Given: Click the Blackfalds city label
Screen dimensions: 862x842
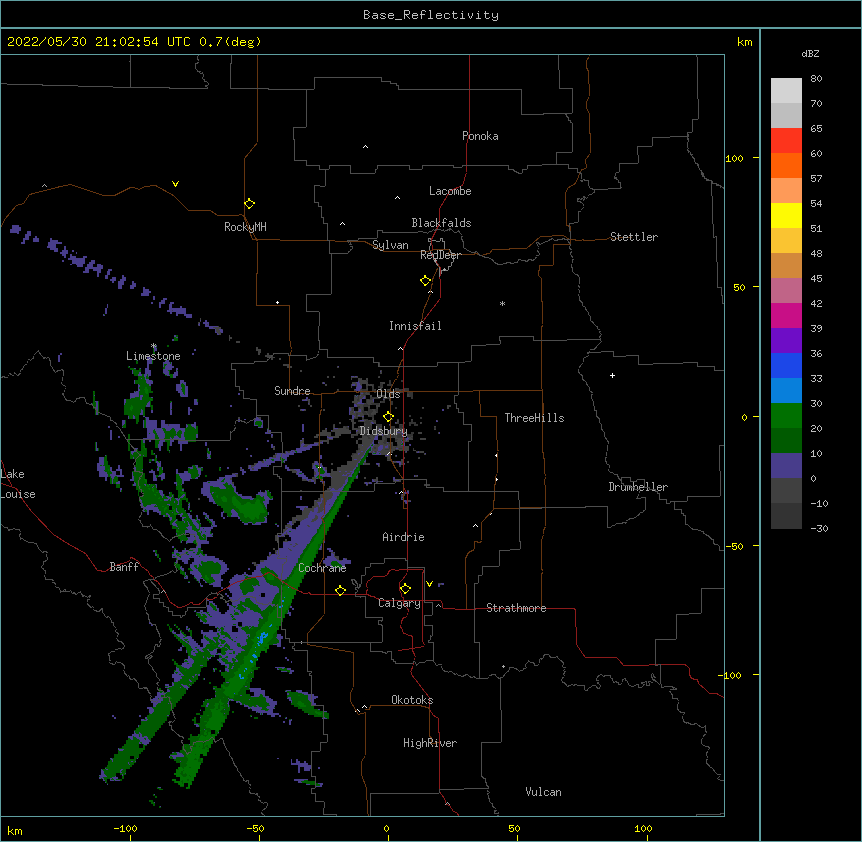Looking at the screenshot, I should [441, 223].
